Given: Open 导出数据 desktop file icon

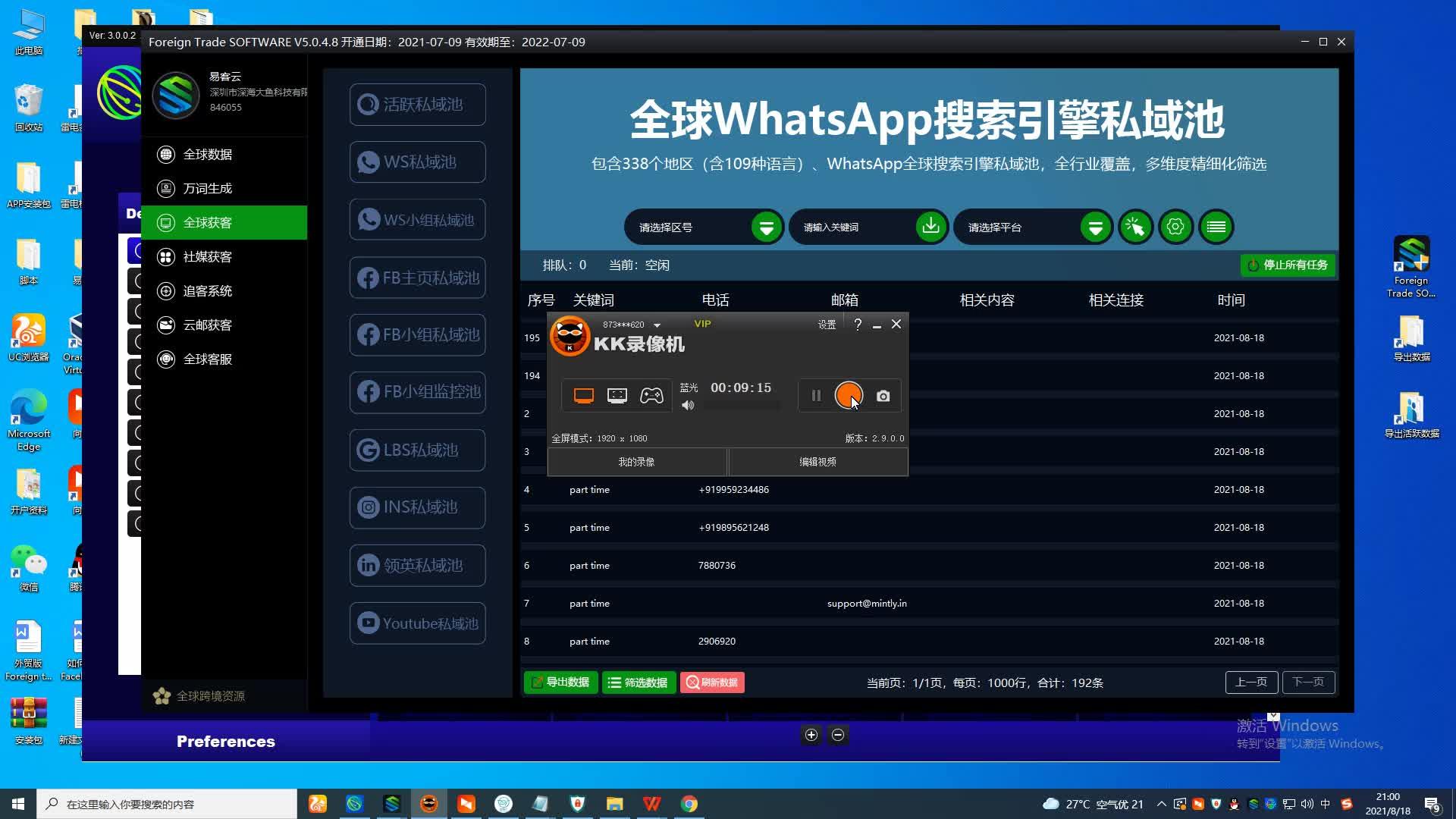Looking at the screenshot, I should coord(1411,338).
